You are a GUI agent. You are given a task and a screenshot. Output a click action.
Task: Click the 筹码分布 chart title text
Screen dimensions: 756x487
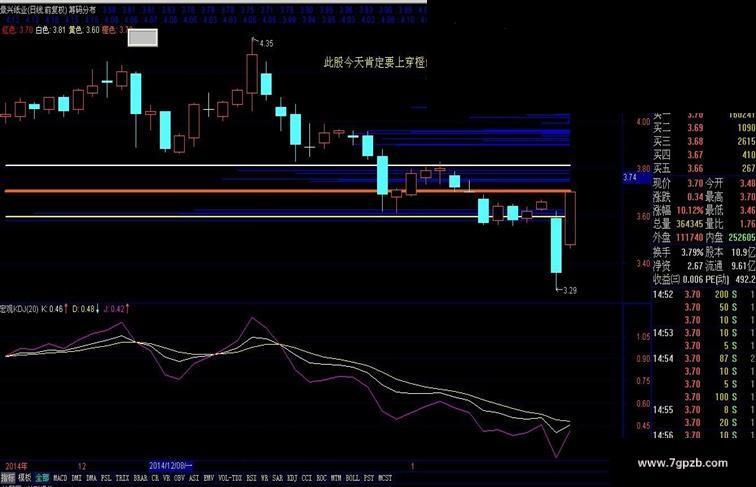(82, 10)
